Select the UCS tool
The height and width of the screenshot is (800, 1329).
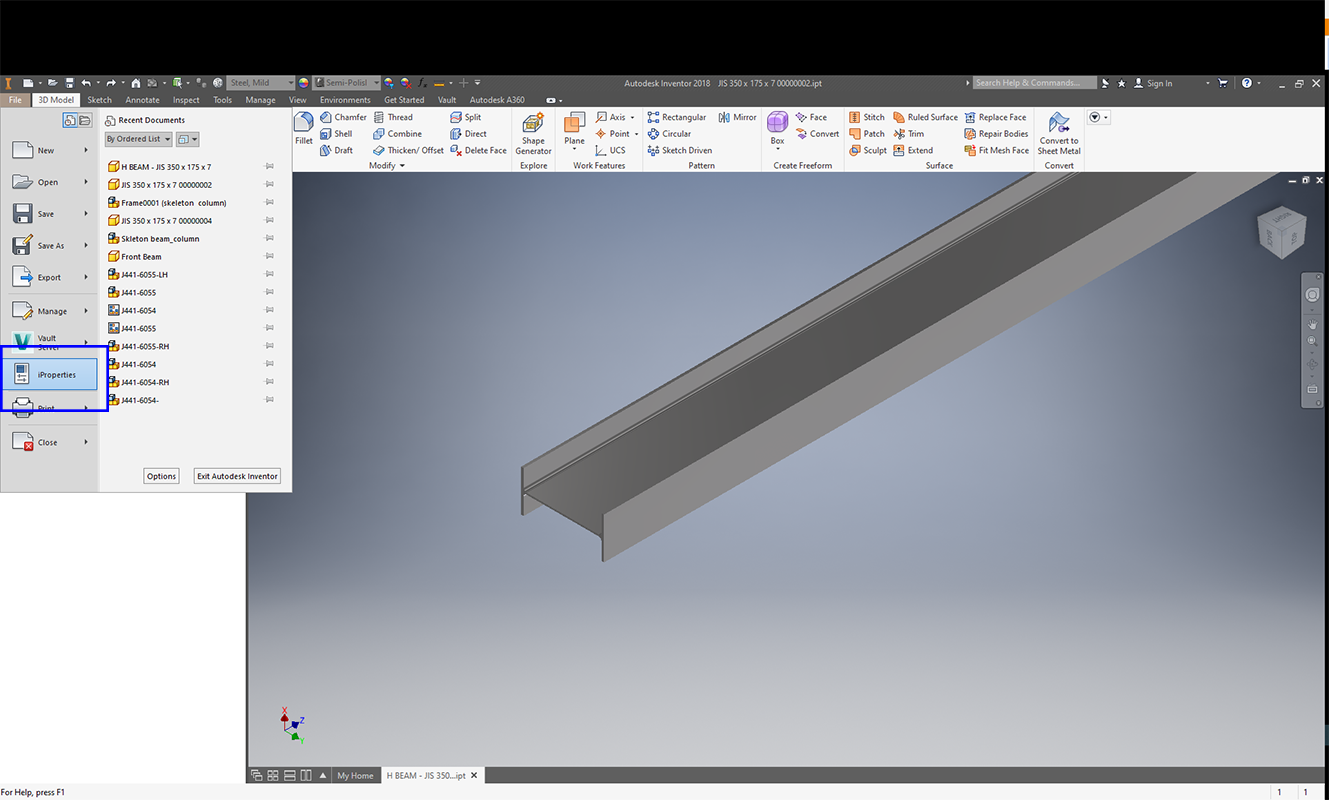[x=610, y=150]
